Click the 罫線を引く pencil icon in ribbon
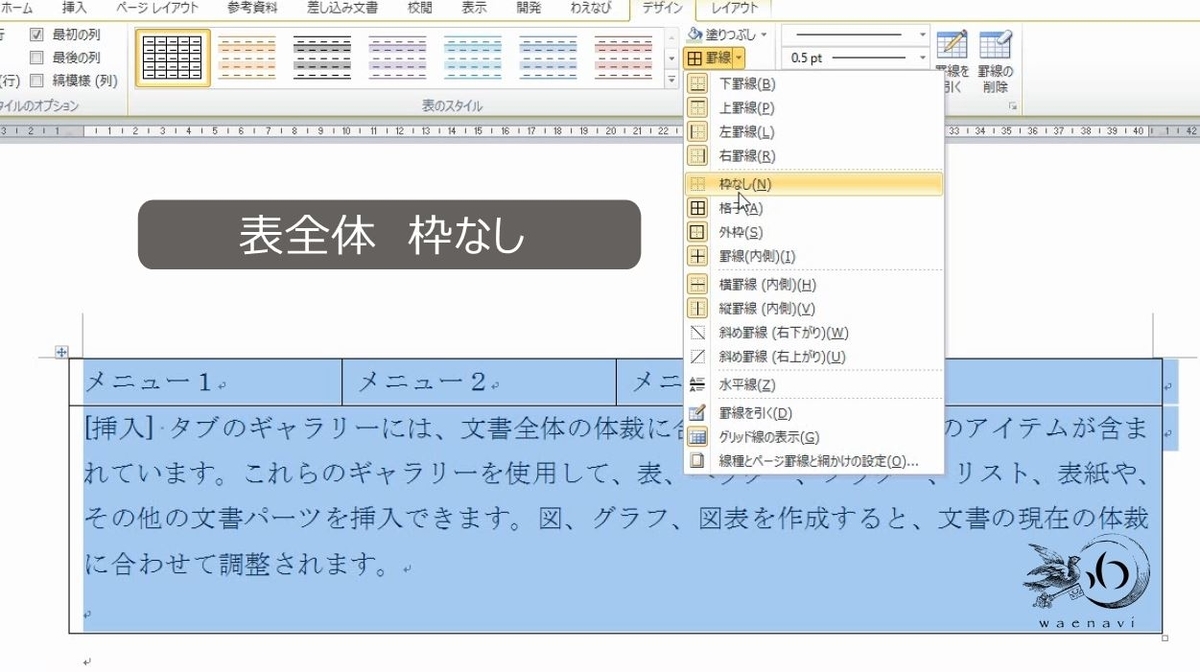This screenshot has height=672, width=1200. click(951, 46)
